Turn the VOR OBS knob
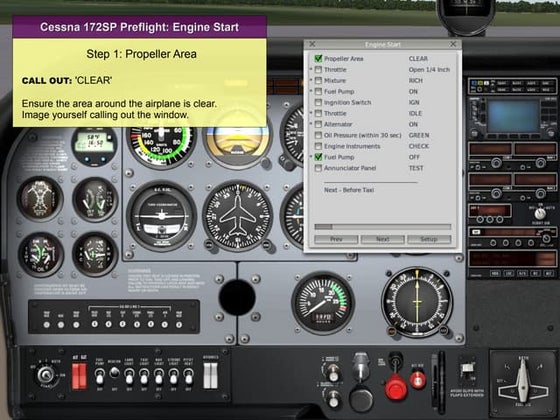Screen dimensions: 560x420 [x=392, y=331]
